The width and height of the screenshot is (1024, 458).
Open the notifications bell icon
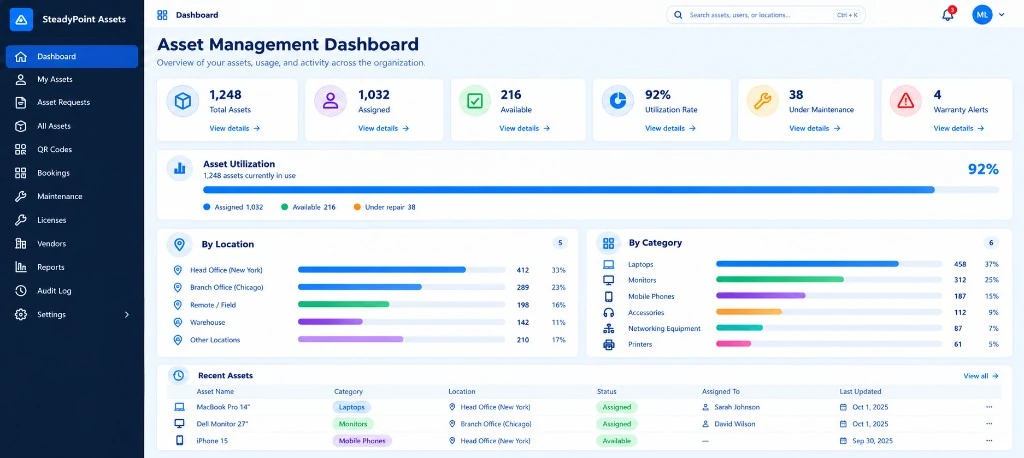tap(948, 15)
